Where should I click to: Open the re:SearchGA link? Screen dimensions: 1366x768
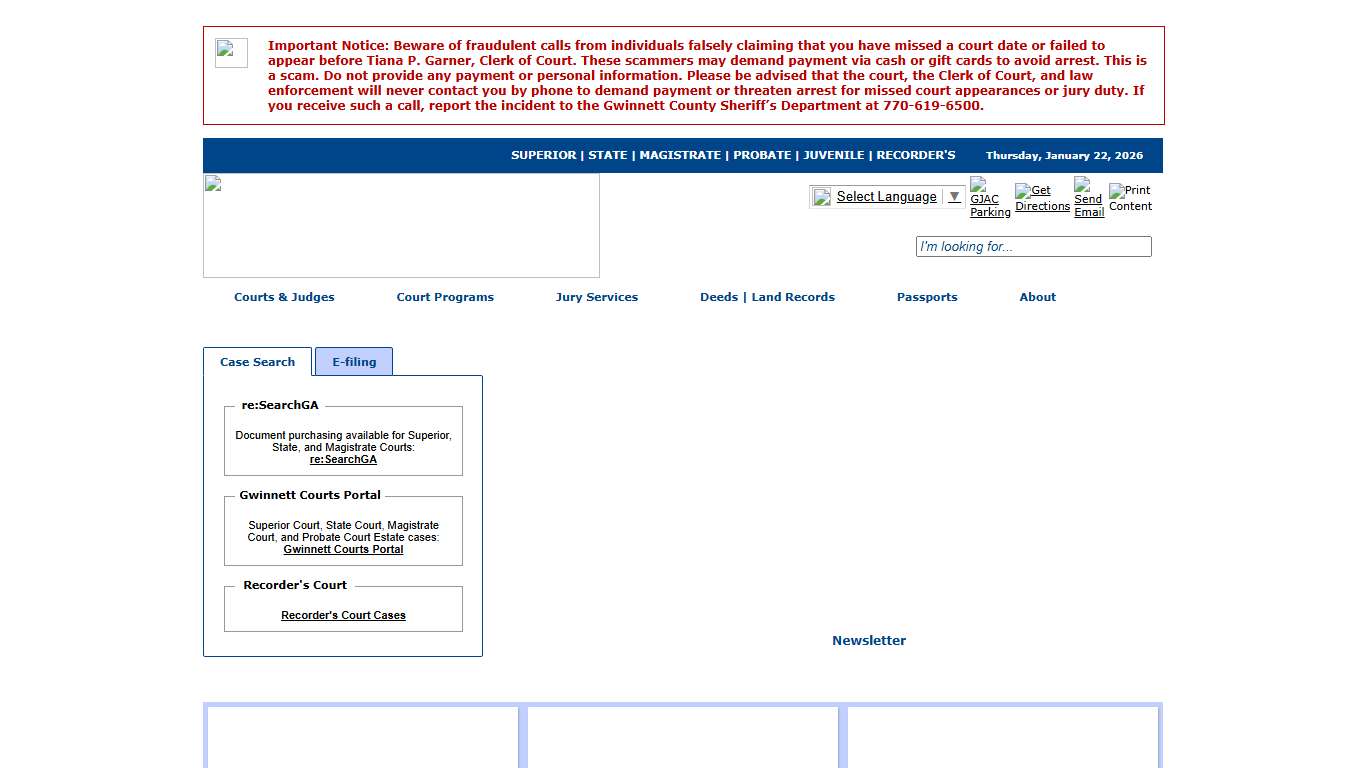click(343, 460)
